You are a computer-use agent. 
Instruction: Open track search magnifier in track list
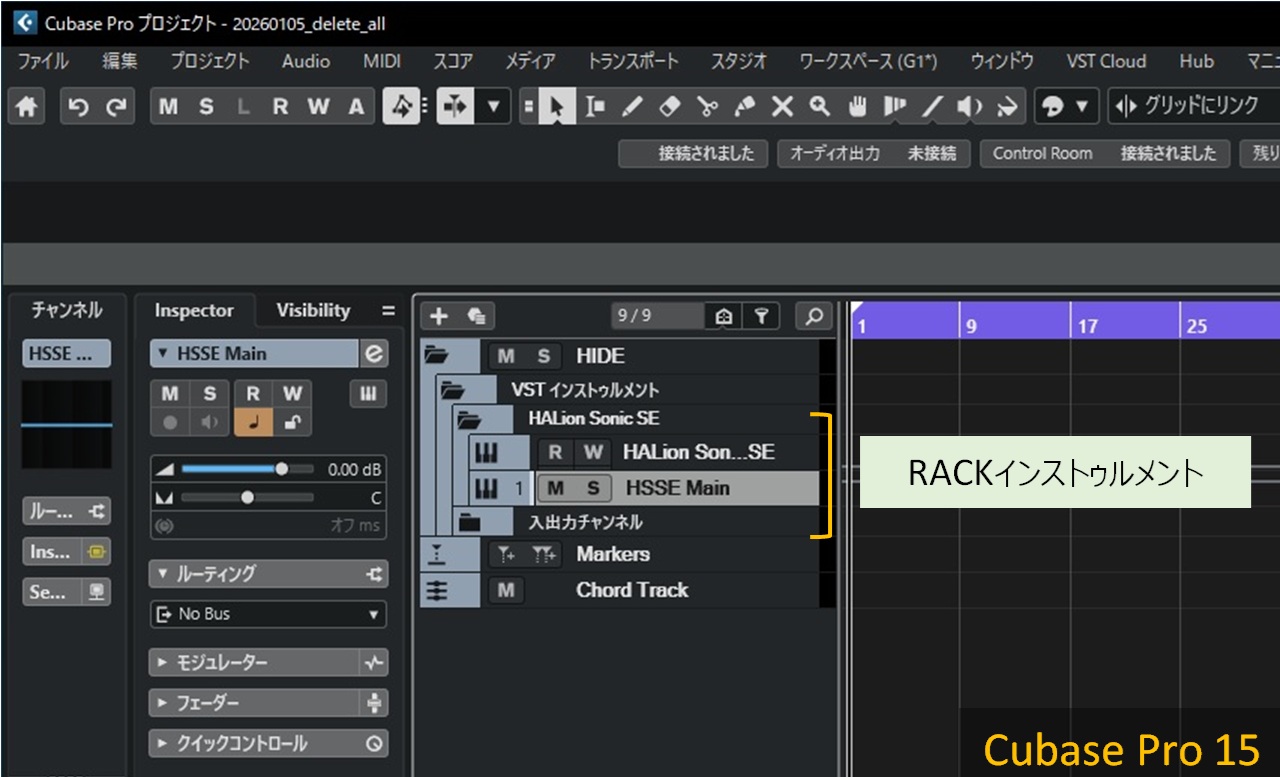click(814, 316)
